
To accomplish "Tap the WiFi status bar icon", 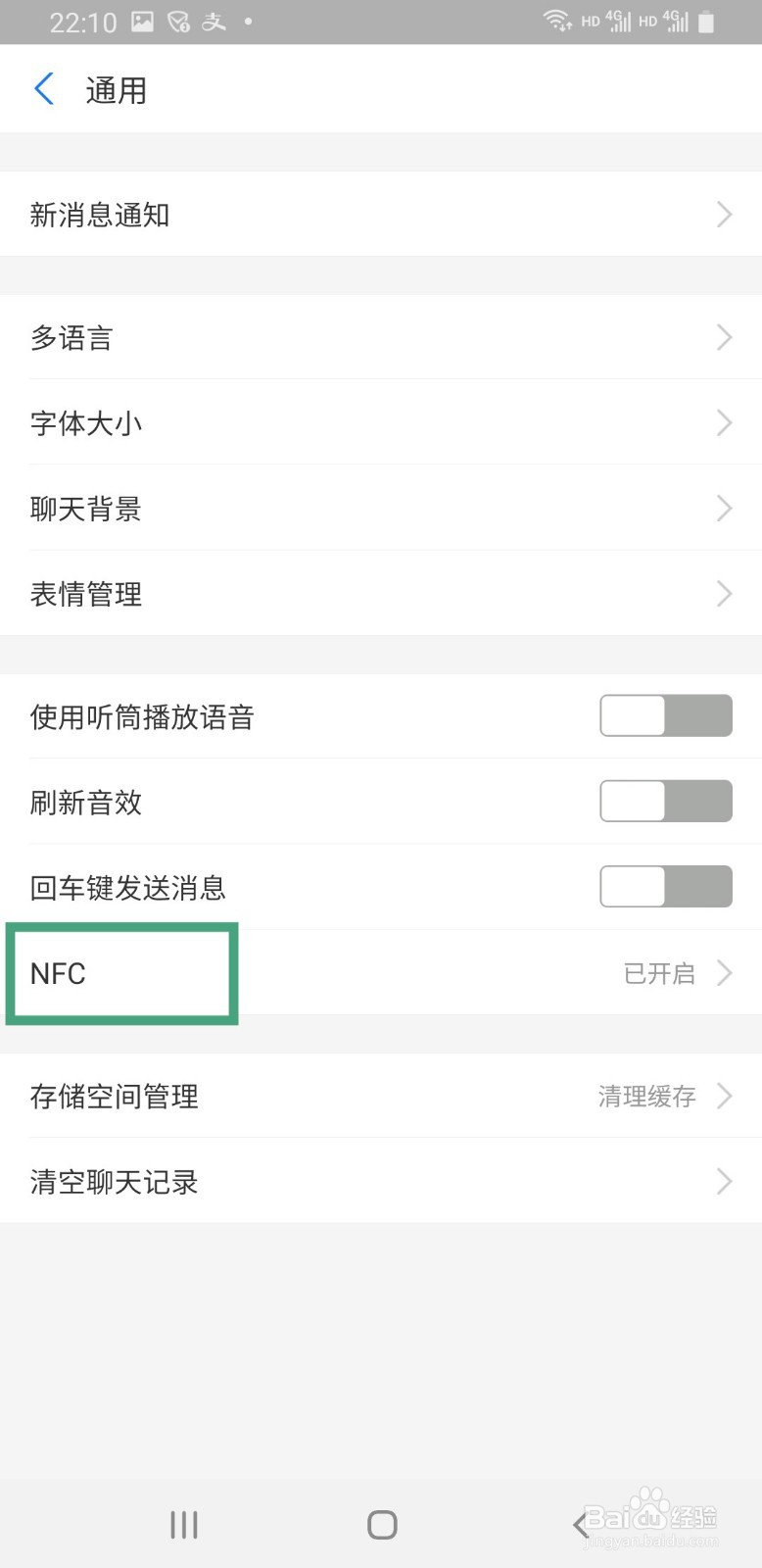I will (557, 21).
